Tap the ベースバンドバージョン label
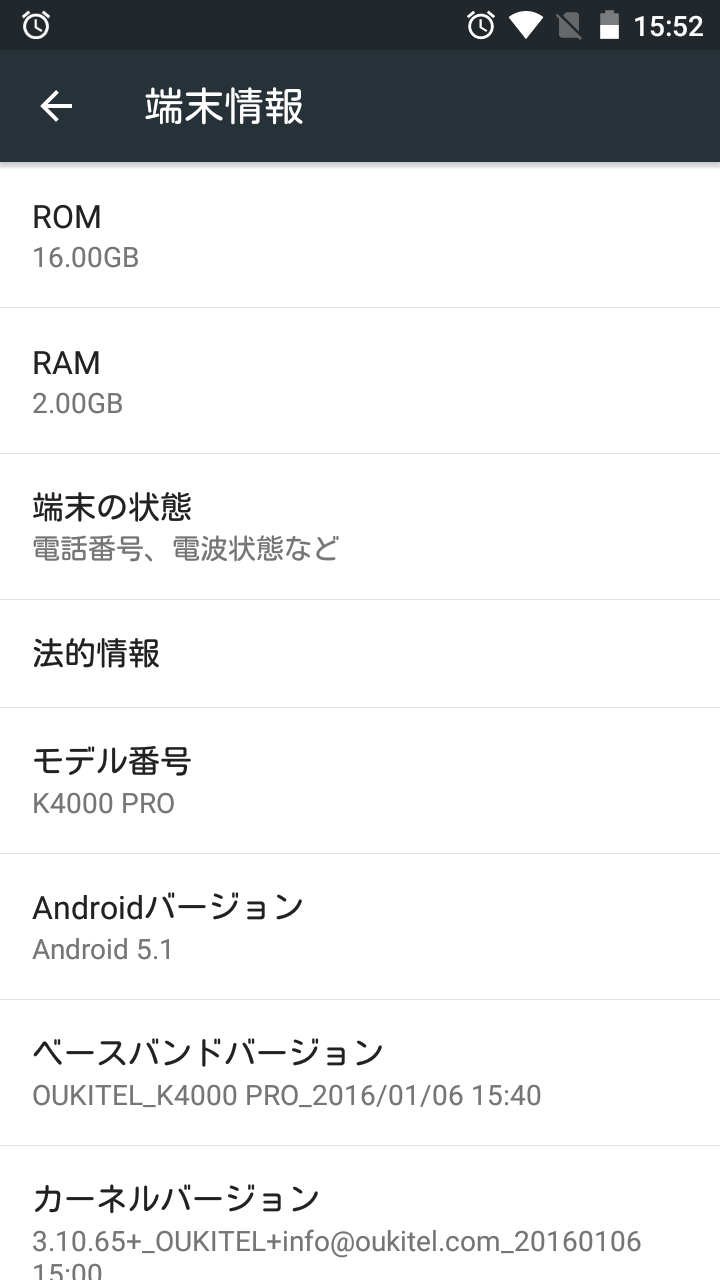Screen dimensions: 720x1280 tap(208, 1053)
